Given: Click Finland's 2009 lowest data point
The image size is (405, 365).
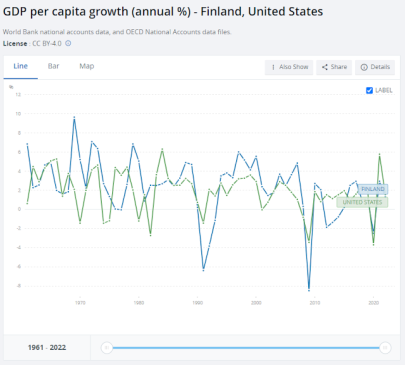Looking at the screenshot, I should 309,289.
